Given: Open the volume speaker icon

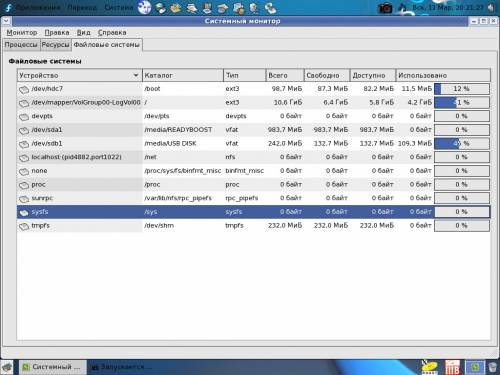Looking at the screenshot, I should (491, 7).
